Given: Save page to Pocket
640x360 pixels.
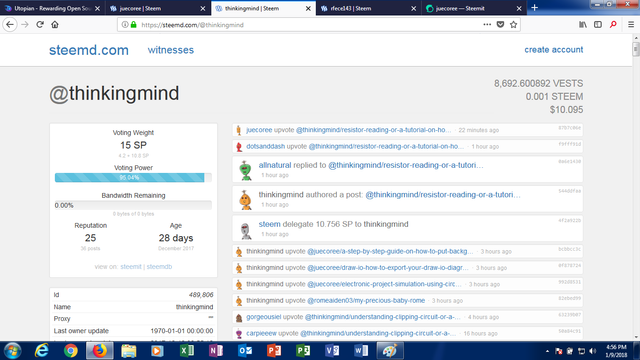Looking at the screenshot, I should 500,24.
